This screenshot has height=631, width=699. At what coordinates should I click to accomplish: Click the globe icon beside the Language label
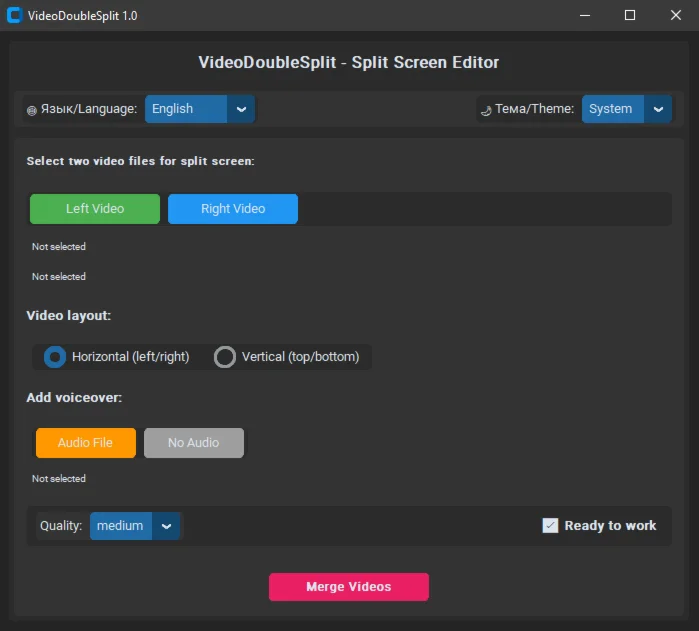(31, 110)
